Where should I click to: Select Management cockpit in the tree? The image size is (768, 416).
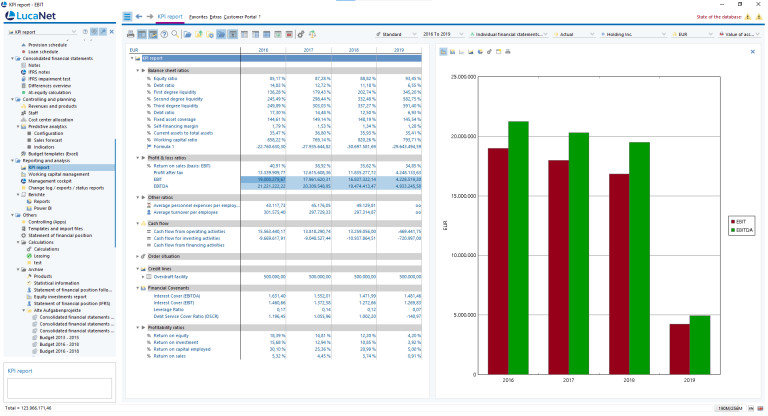coord(52,181)
